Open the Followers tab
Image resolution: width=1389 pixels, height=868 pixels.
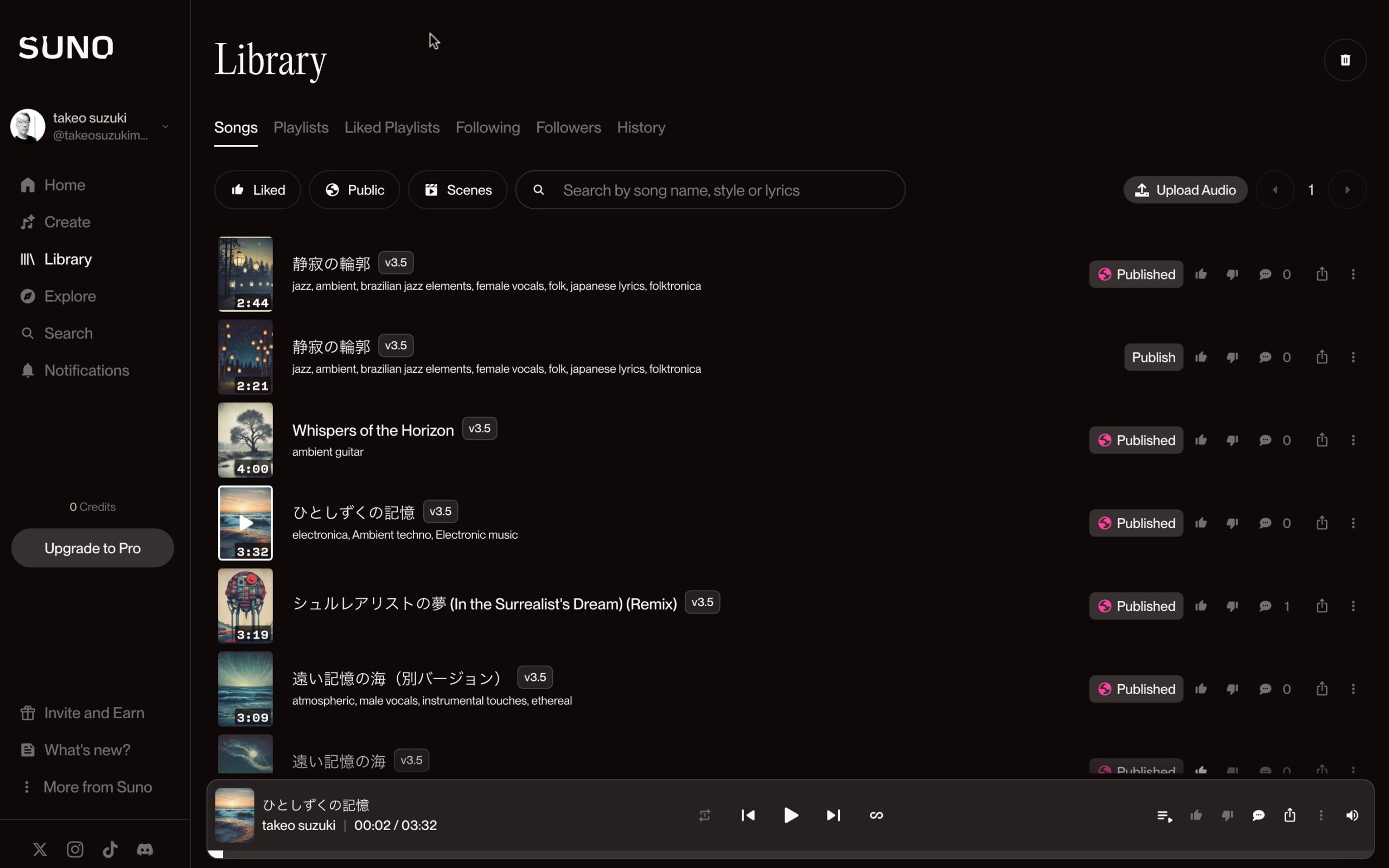coord(568,127)
